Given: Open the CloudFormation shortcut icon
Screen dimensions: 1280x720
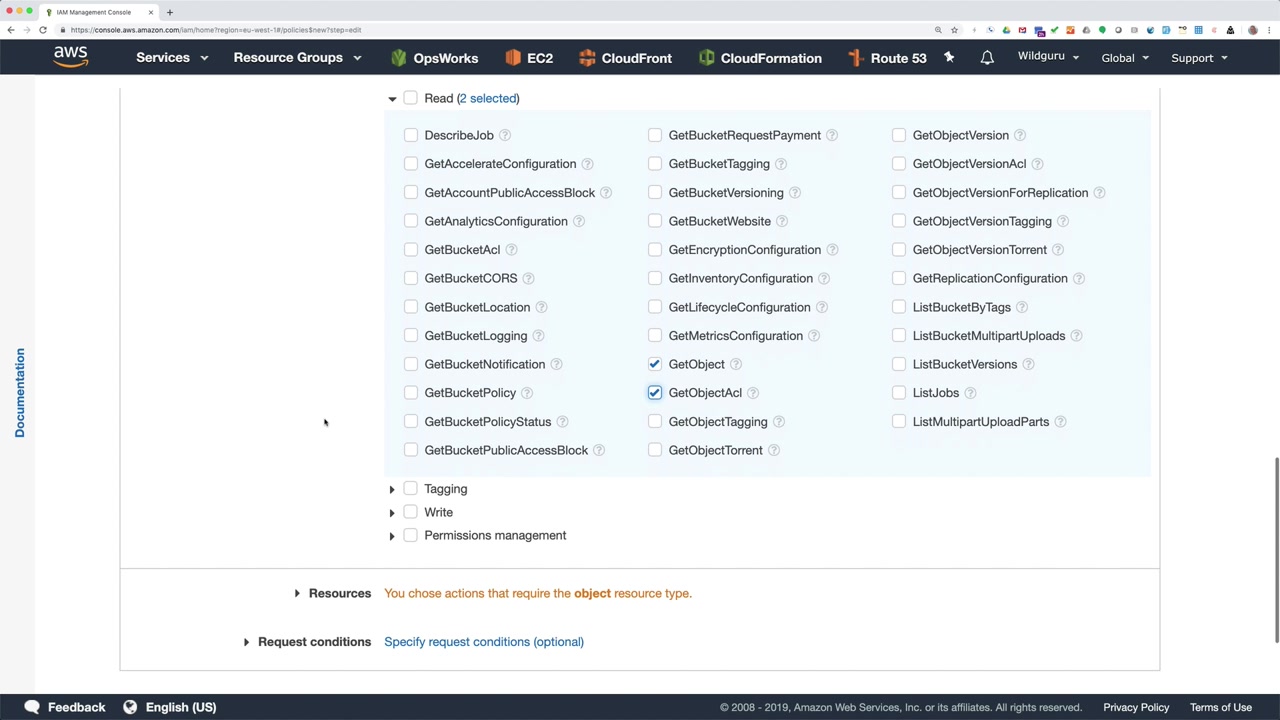Looking at the screenshot, I should pos(707,58).
